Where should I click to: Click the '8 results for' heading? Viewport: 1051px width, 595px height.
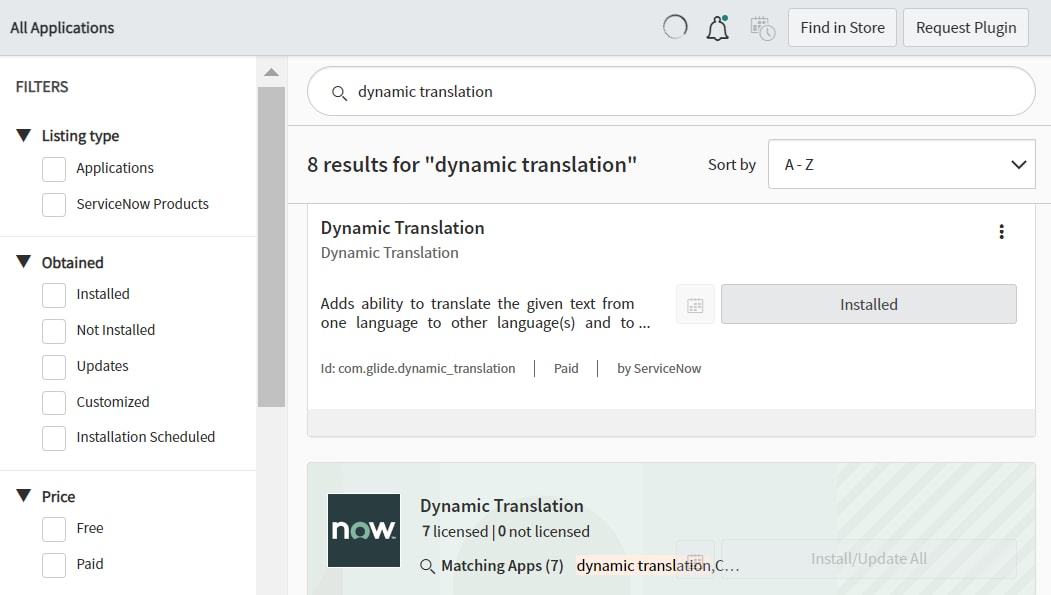[472, 165]
